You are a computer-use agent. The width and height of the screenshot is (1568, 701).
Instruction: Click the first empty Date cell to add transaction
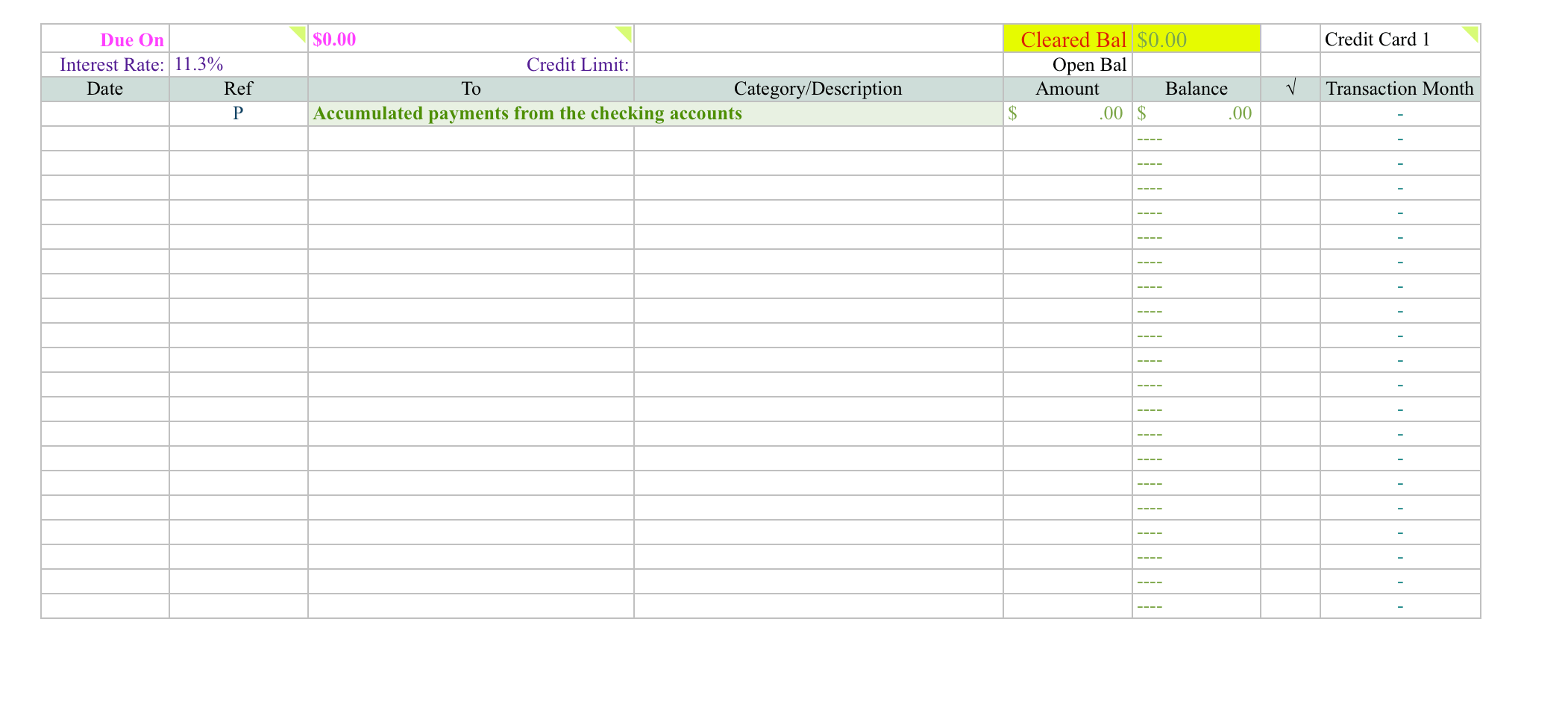click(x=104, y=138)
